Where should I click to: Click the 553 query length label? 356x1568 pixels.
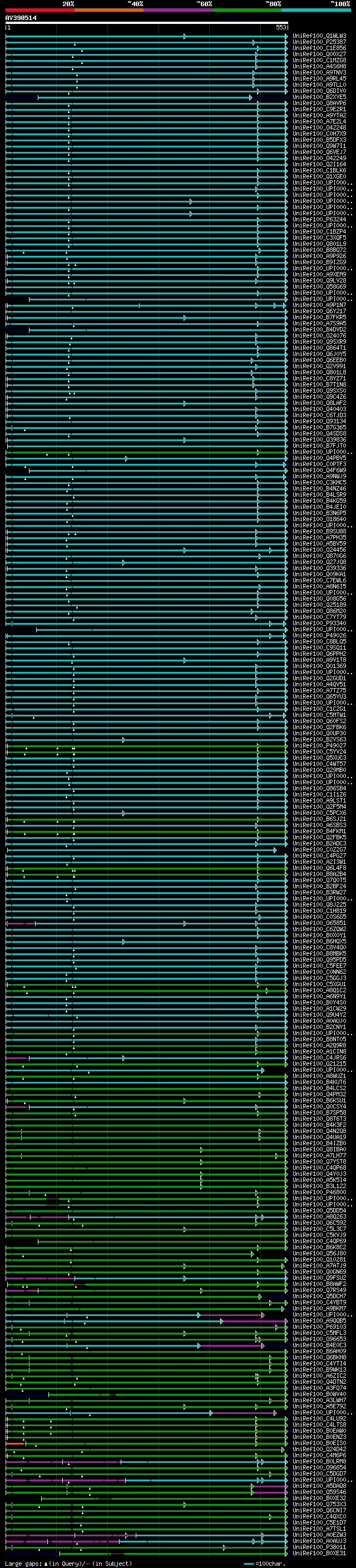[280, 27]
